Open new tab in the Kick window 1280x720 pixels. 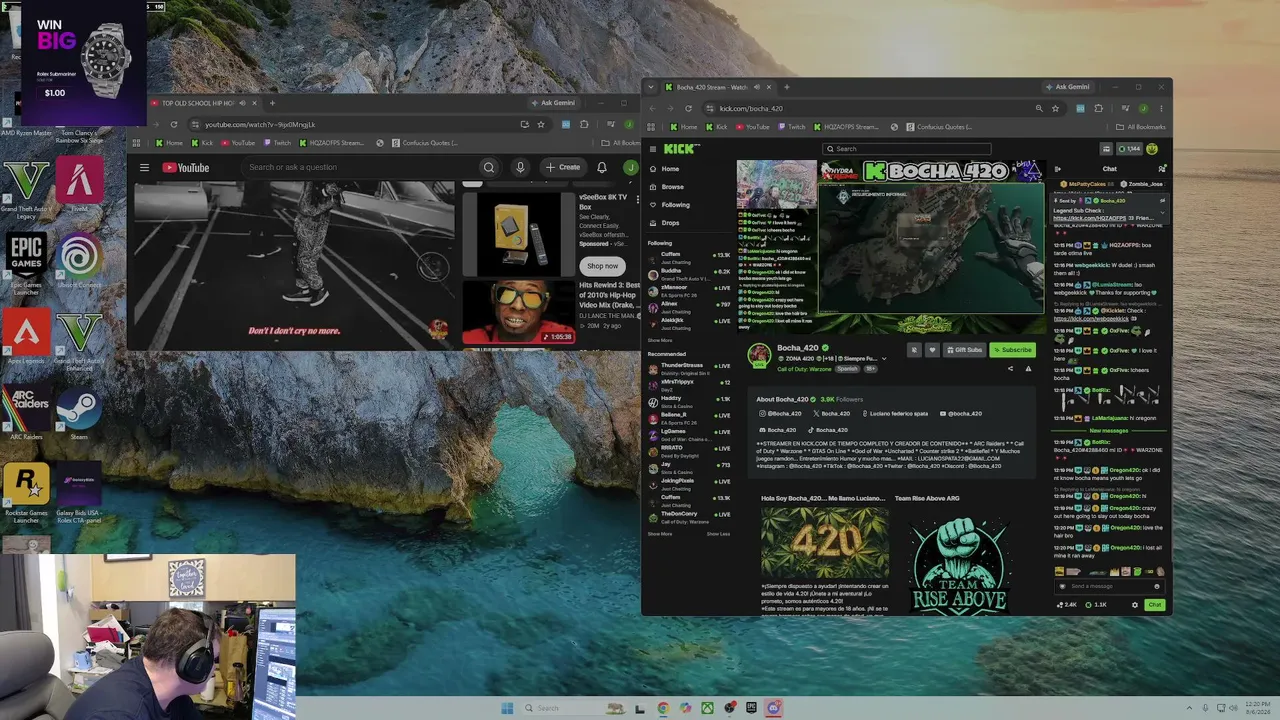(x=787, y=87)
